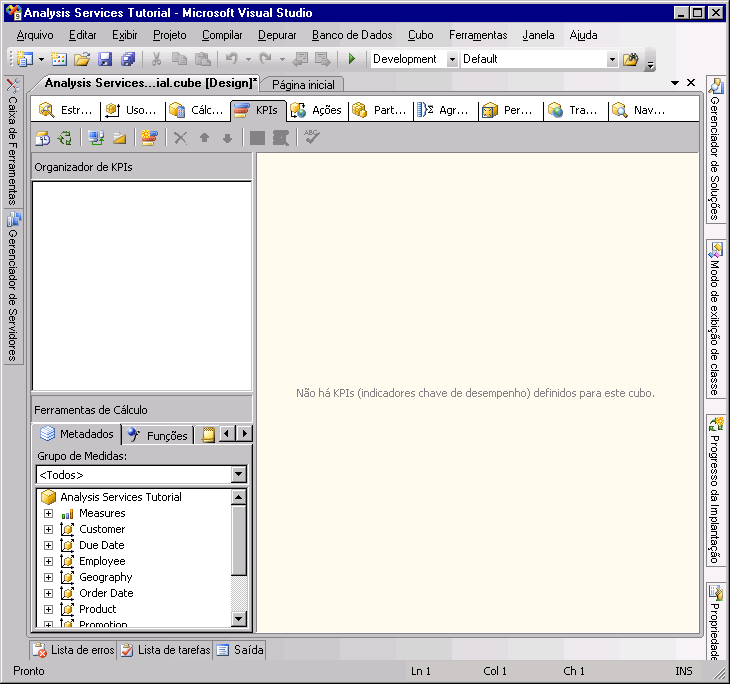Screen dimensions: 730x684
Task: Click the Reconnect icon in KPI toolbar
Action: (x=65, y=138)
